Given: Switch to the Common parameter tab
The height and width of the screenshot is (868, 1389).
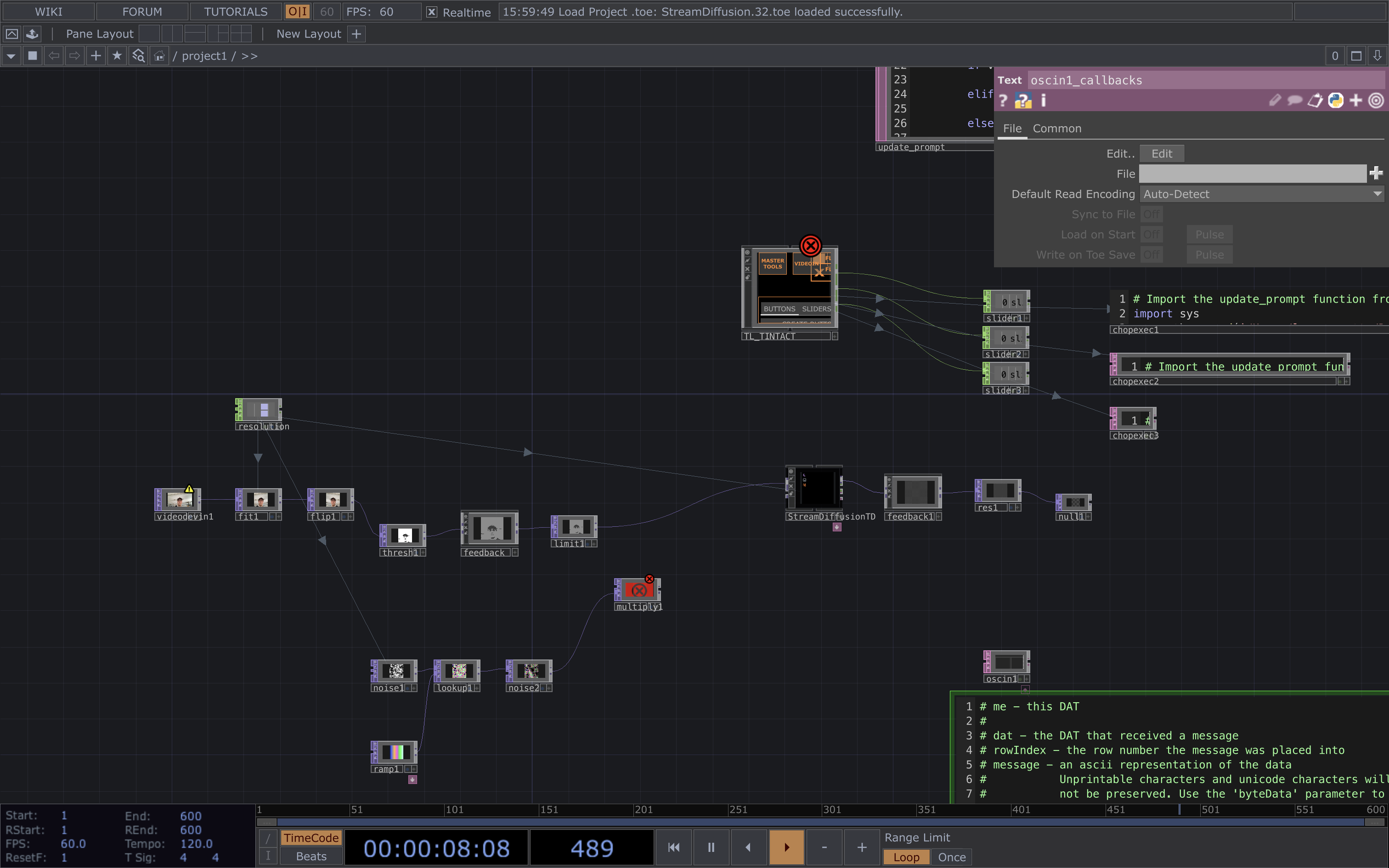Looking at the screenshot, I should pos(1056,129).
